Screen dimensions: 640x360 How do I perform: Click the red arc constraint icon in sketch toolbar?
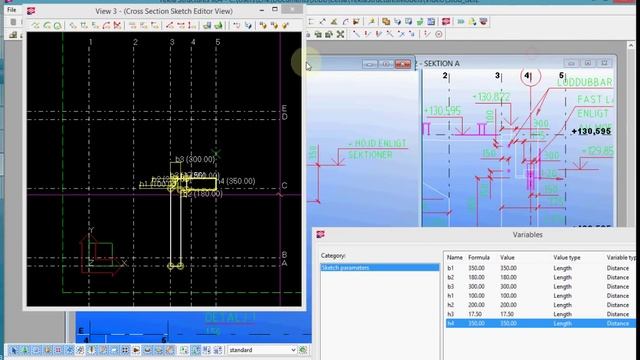click(x=107, y=25)
